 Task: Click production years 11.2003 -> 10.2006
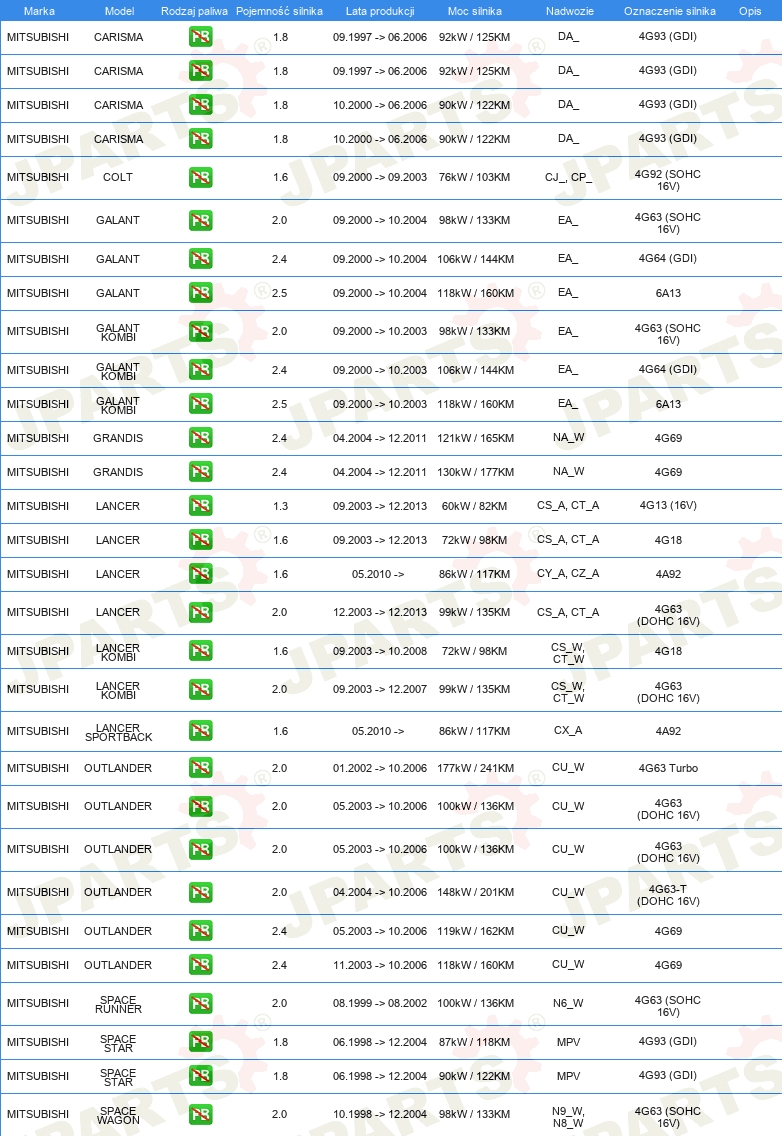380,965
